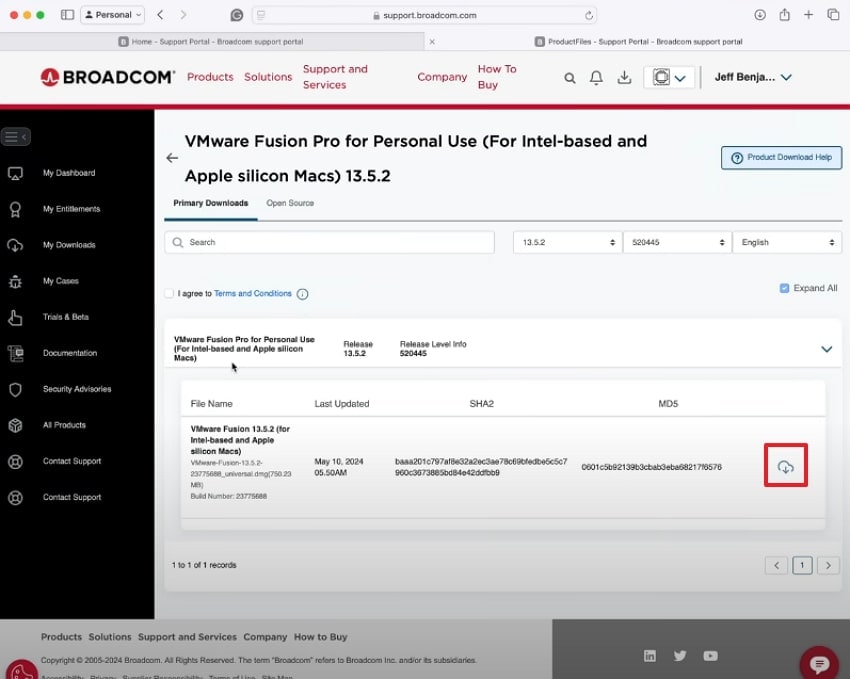Collapse the VMware Fusion Pro release row
This screenshot has width=850, height=679.
(826, 349)
